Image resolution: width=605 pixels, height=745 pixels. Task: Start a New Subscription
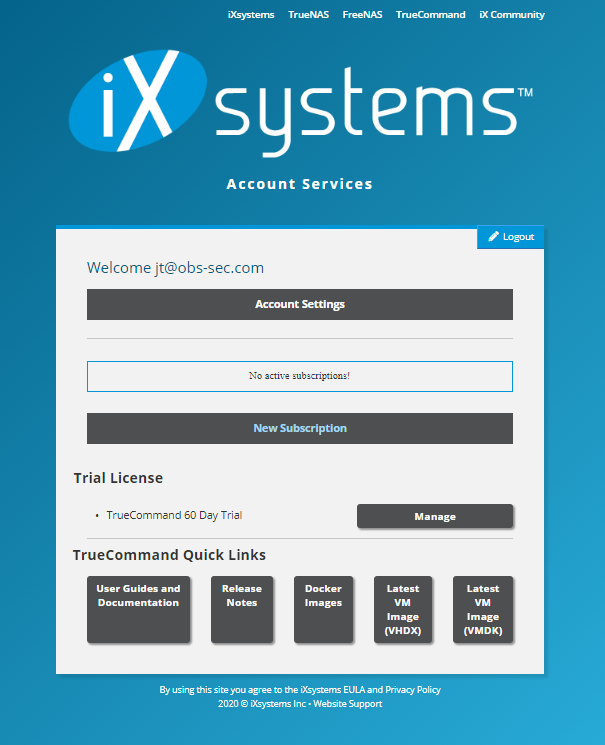coord(300,428)
